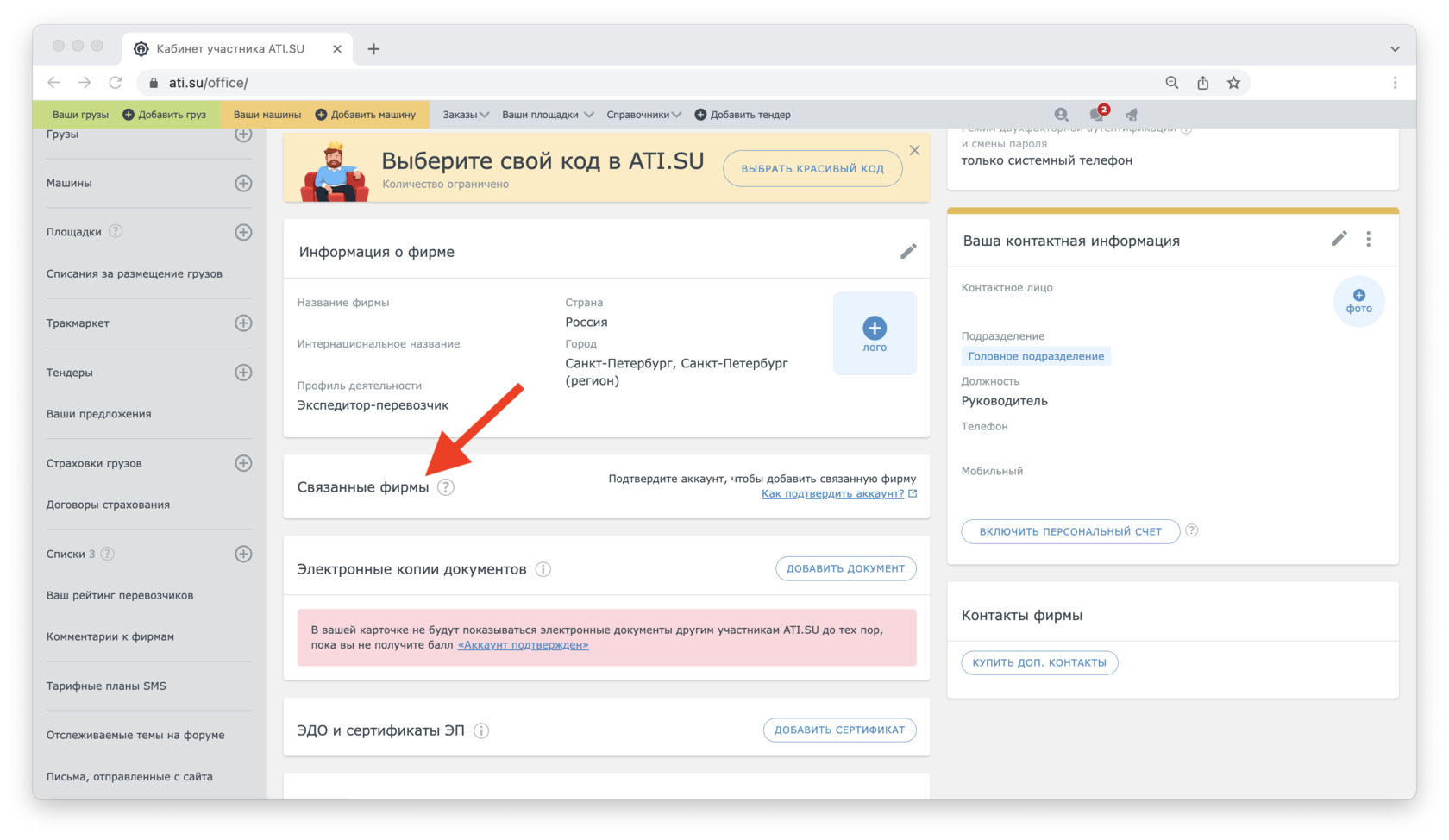Click plus icon beside Тракмаркет

243,323
